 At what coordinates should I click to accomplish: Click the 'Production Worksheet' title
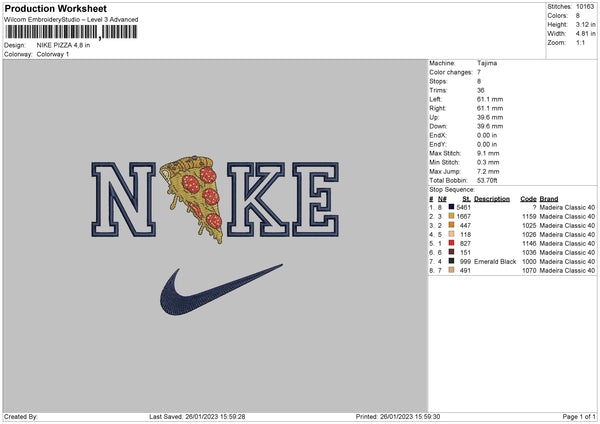[56, 8]
